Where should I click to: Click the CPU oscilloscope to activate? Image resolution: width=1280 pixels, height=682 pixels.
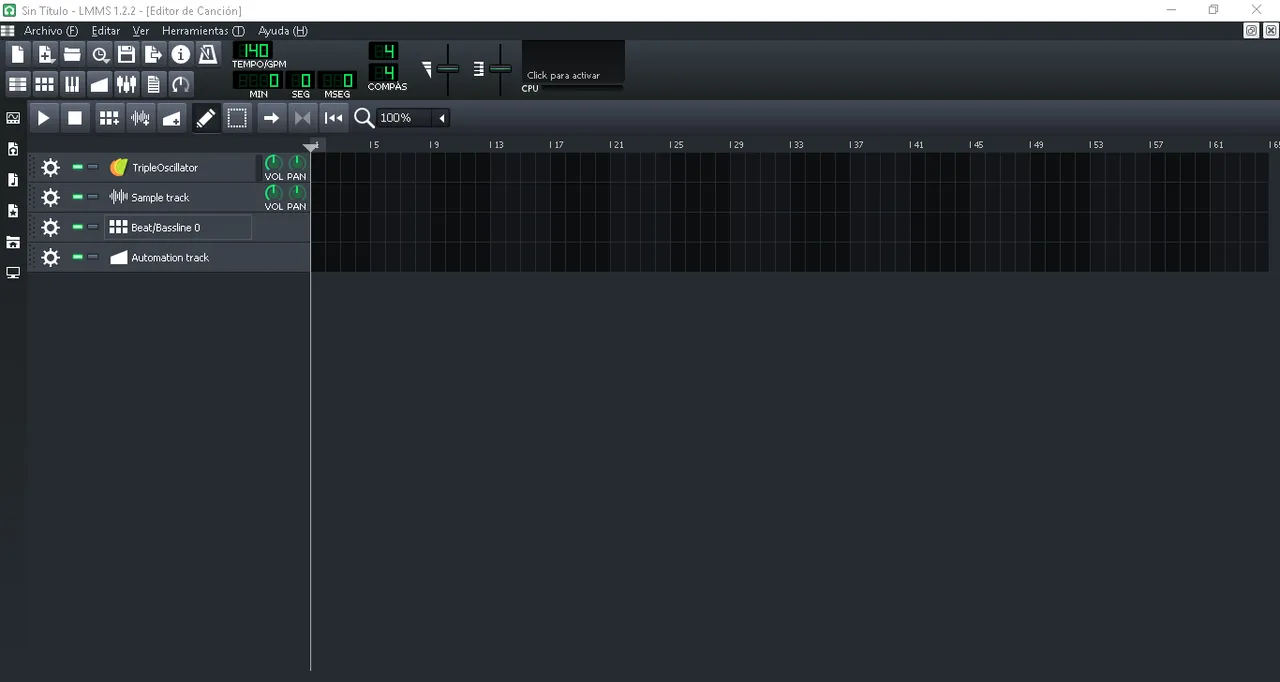coord(574,62)
